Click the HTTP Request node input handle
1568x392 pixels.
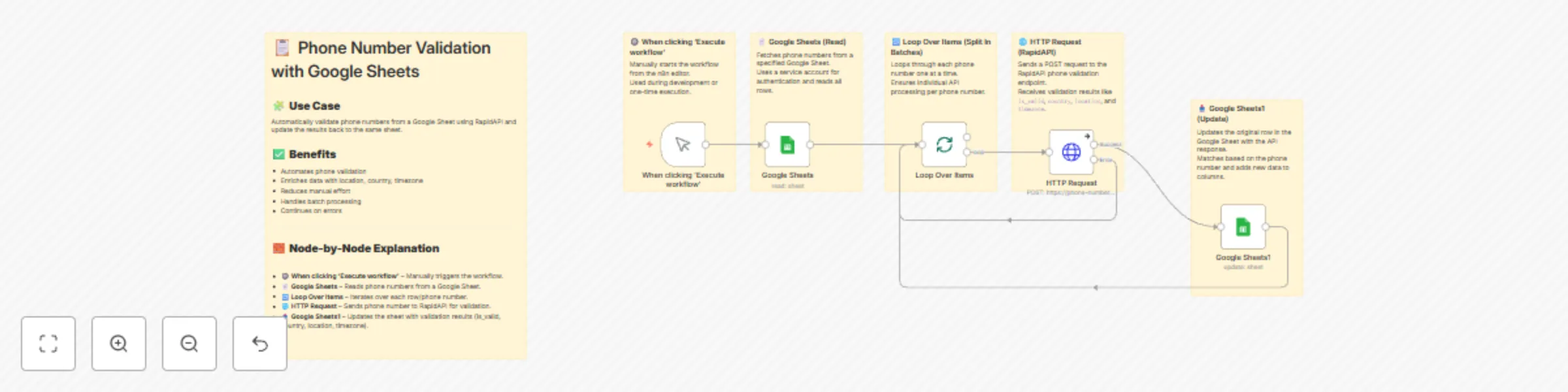click(1049, 152)
